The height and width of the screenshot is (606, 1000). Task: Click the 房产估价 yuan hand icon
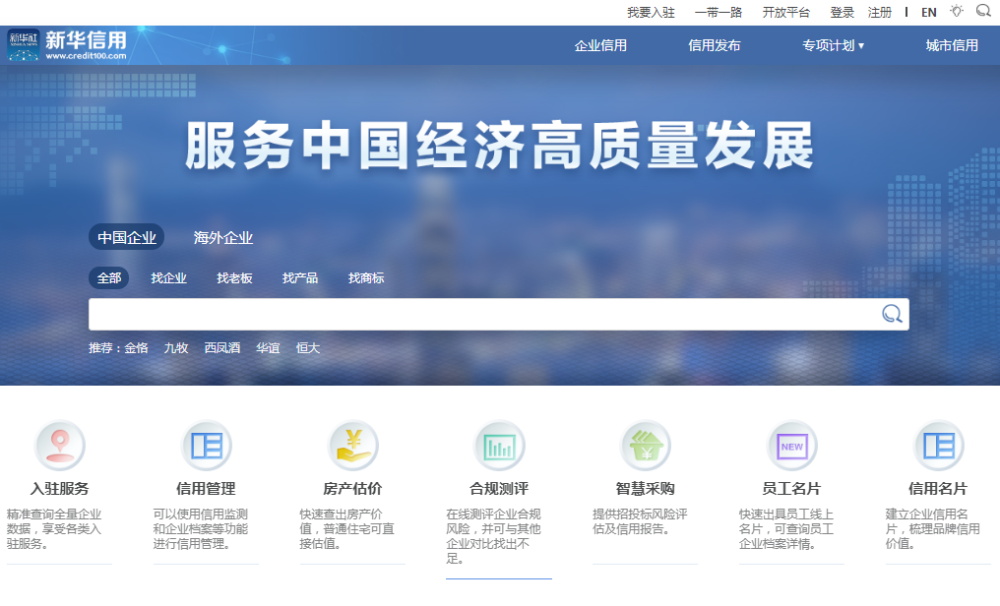coord(353,445)
